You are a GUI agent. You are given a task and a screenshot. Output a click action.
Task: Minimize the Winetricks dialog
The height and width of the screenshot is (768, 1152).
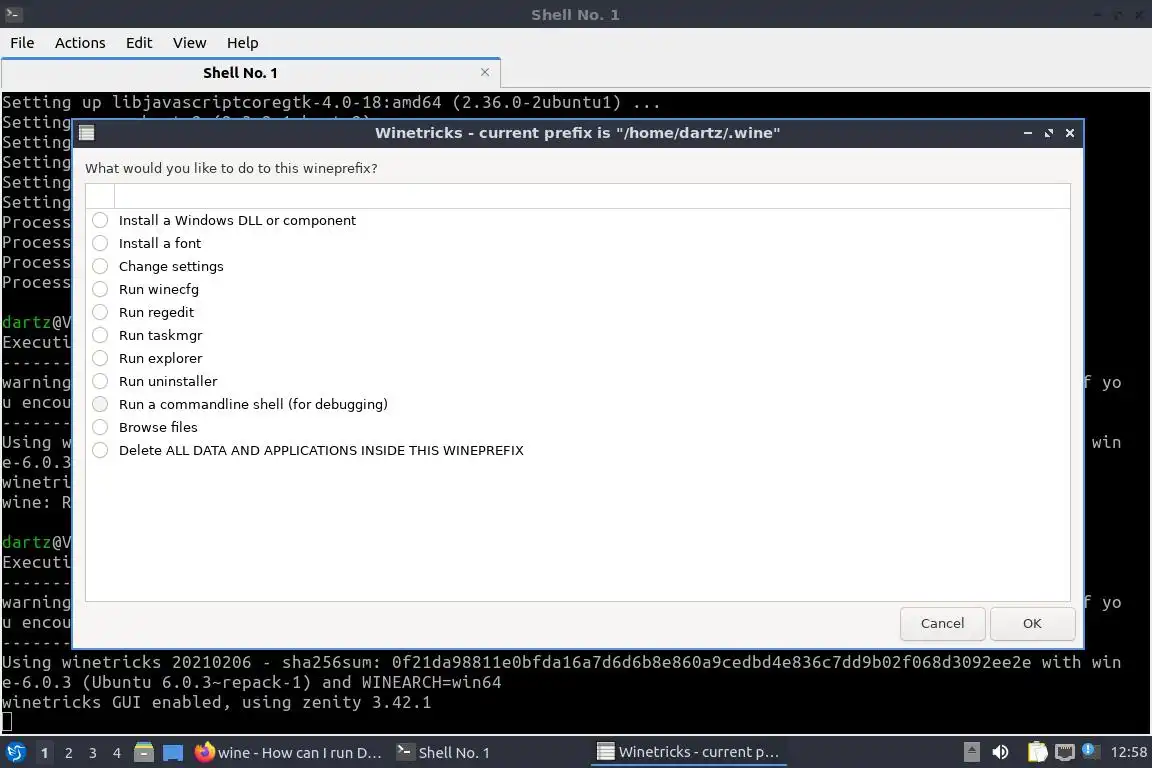click(x=1028, y=133)
